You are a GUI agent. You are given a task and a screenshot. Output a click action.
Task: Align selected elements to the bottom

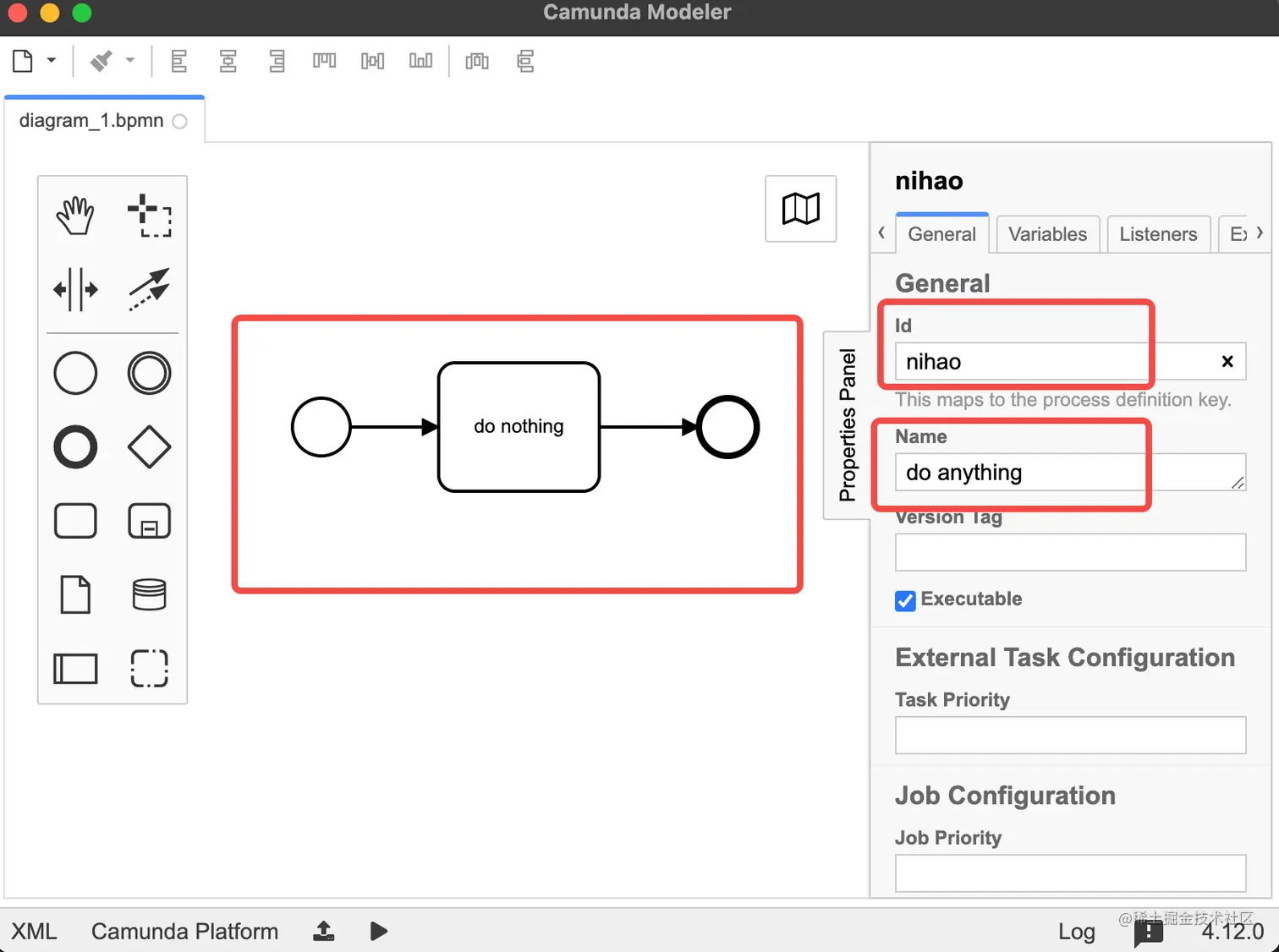[420, 61]
